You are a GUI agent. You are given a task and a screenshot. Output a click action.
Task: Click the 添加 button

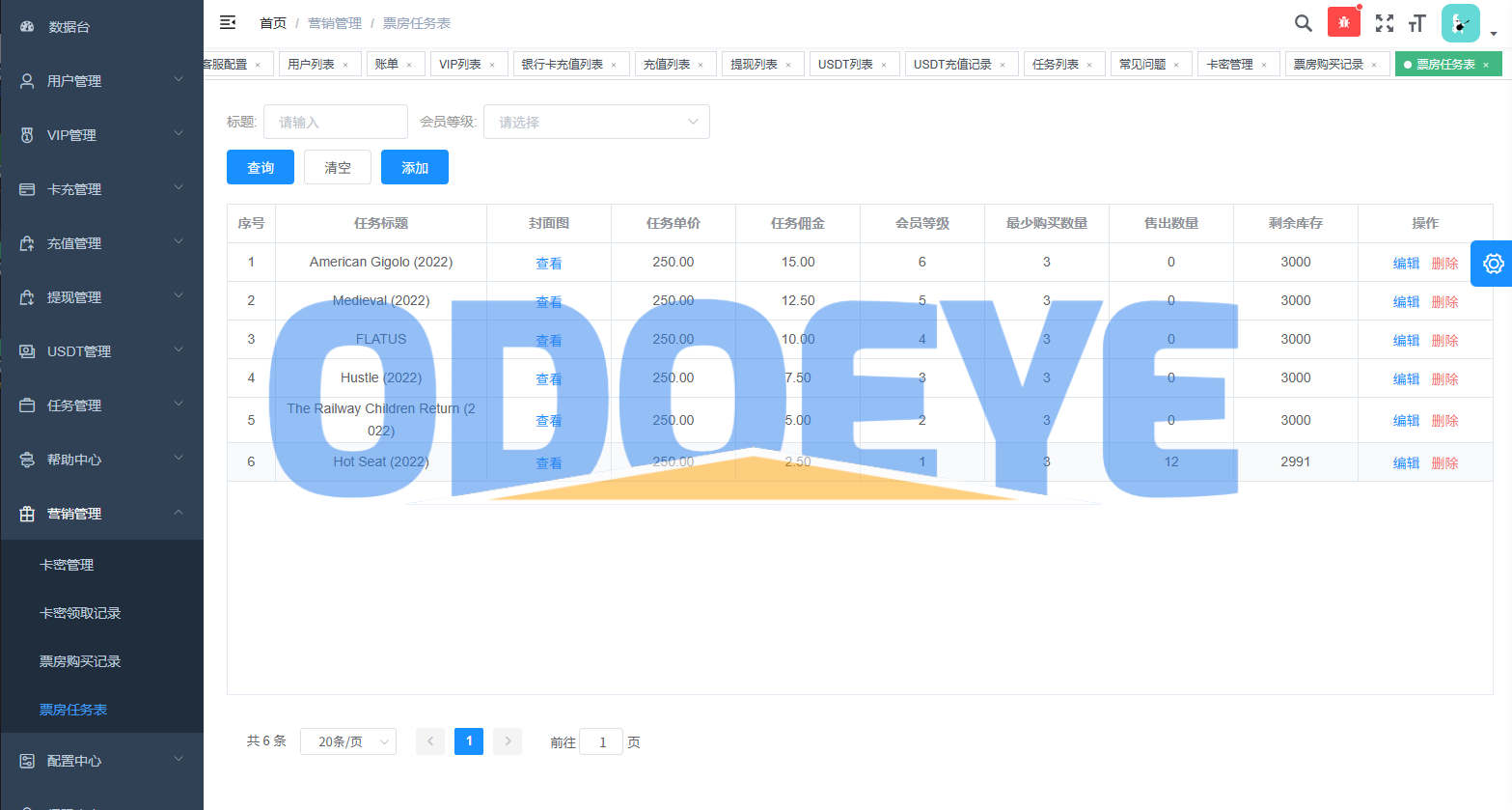415,167
